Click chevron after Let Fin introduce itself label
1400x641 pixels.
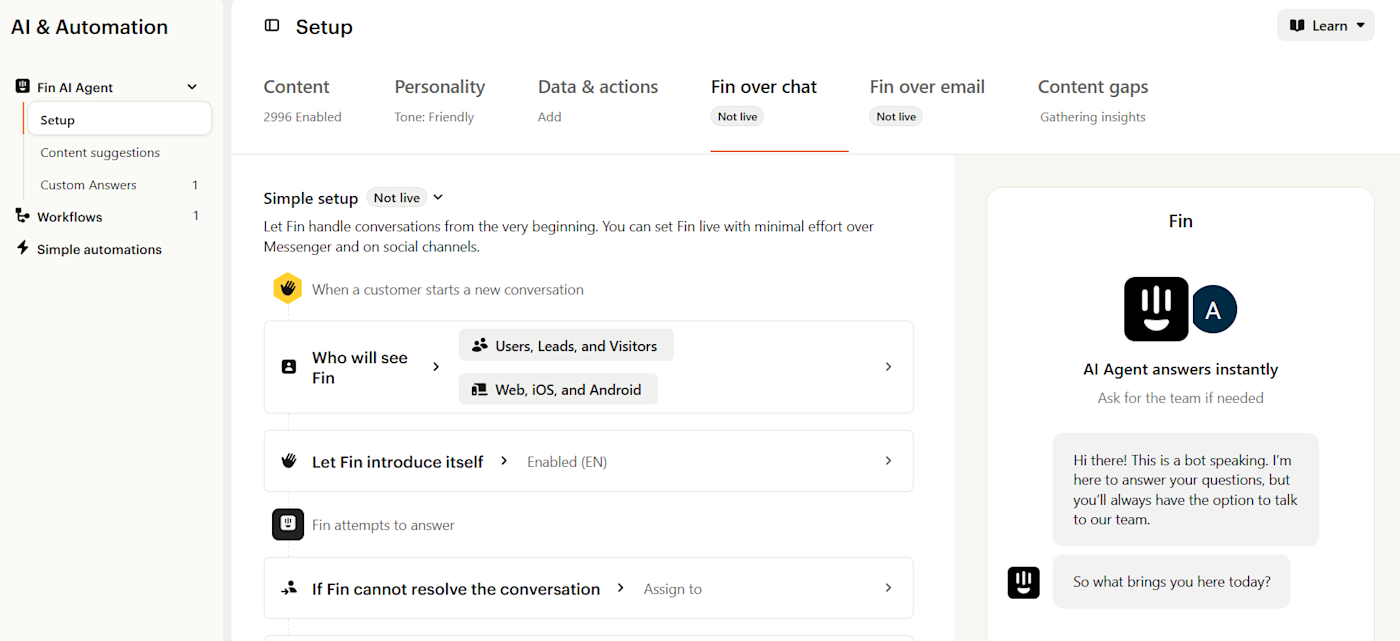(x=504, y=461)
